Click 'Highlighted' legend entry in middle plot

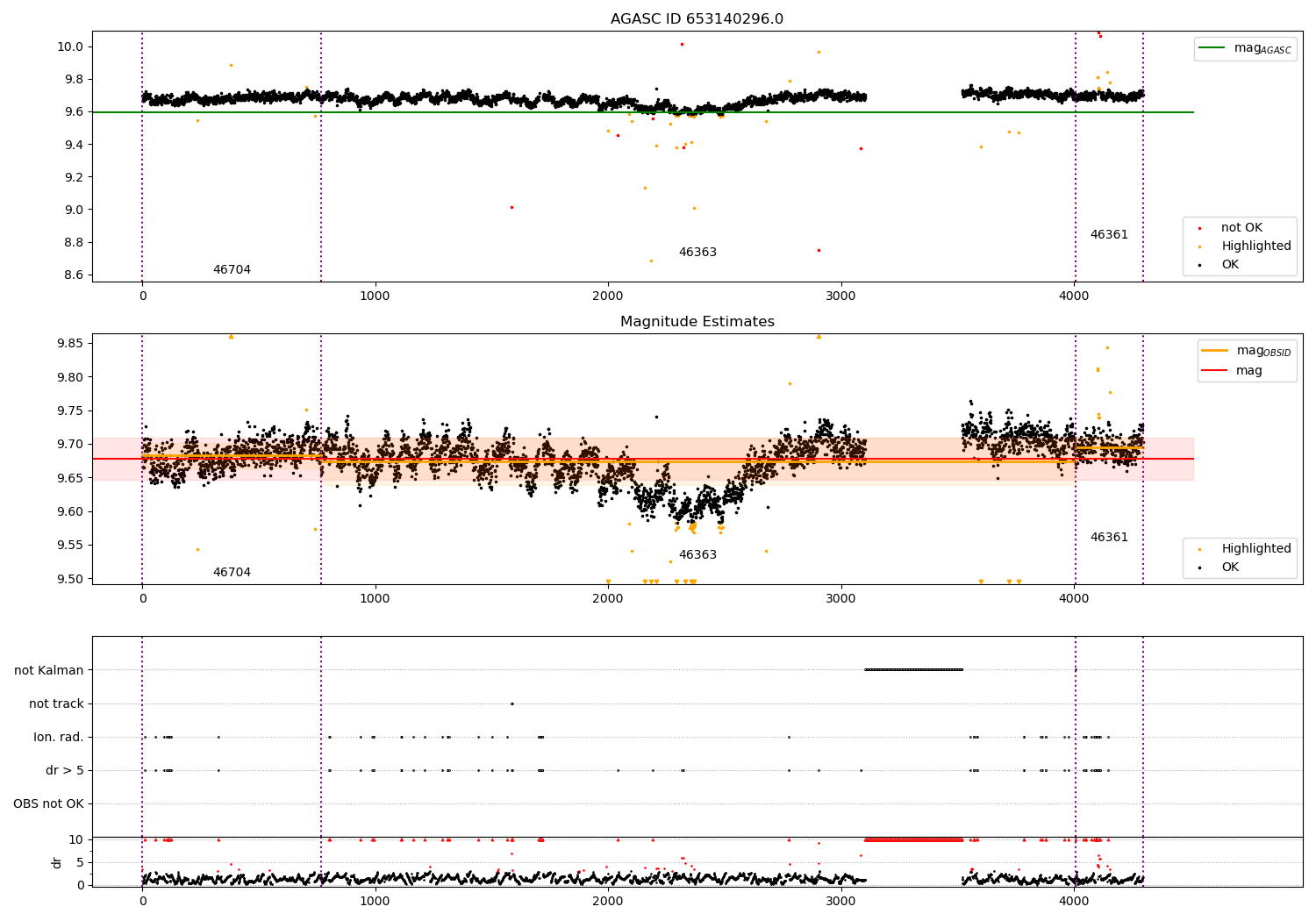[1255, 549]
